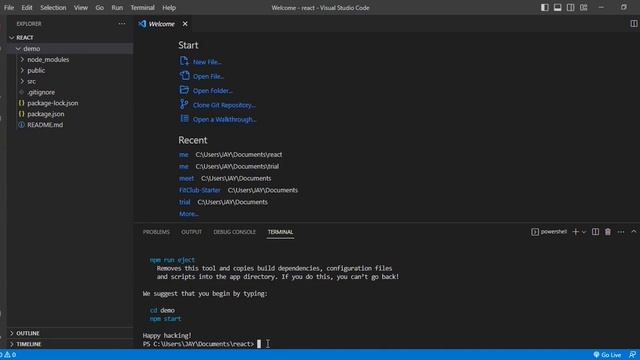Image resolution: width=640 pixels, height=360 pixels.
Task: Toggle primary side bar layout icon
Action: 544,7
